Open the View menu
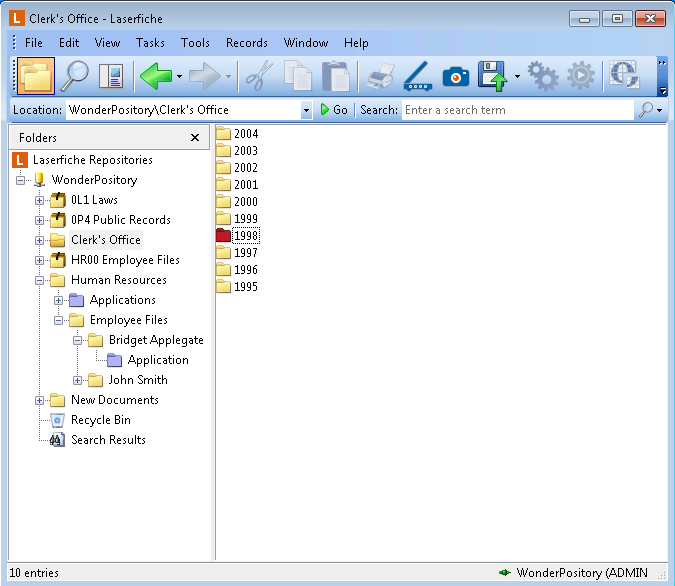 pyautogui.click(x=107, y=43)
